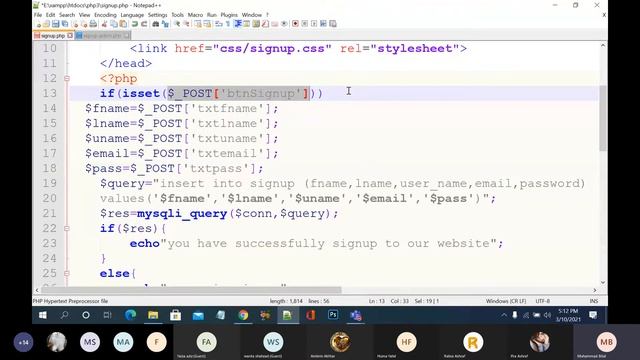Click the horizontal scrollbar right arrow
The height and width of the screenshot is (360, 640).
(595, 290)
